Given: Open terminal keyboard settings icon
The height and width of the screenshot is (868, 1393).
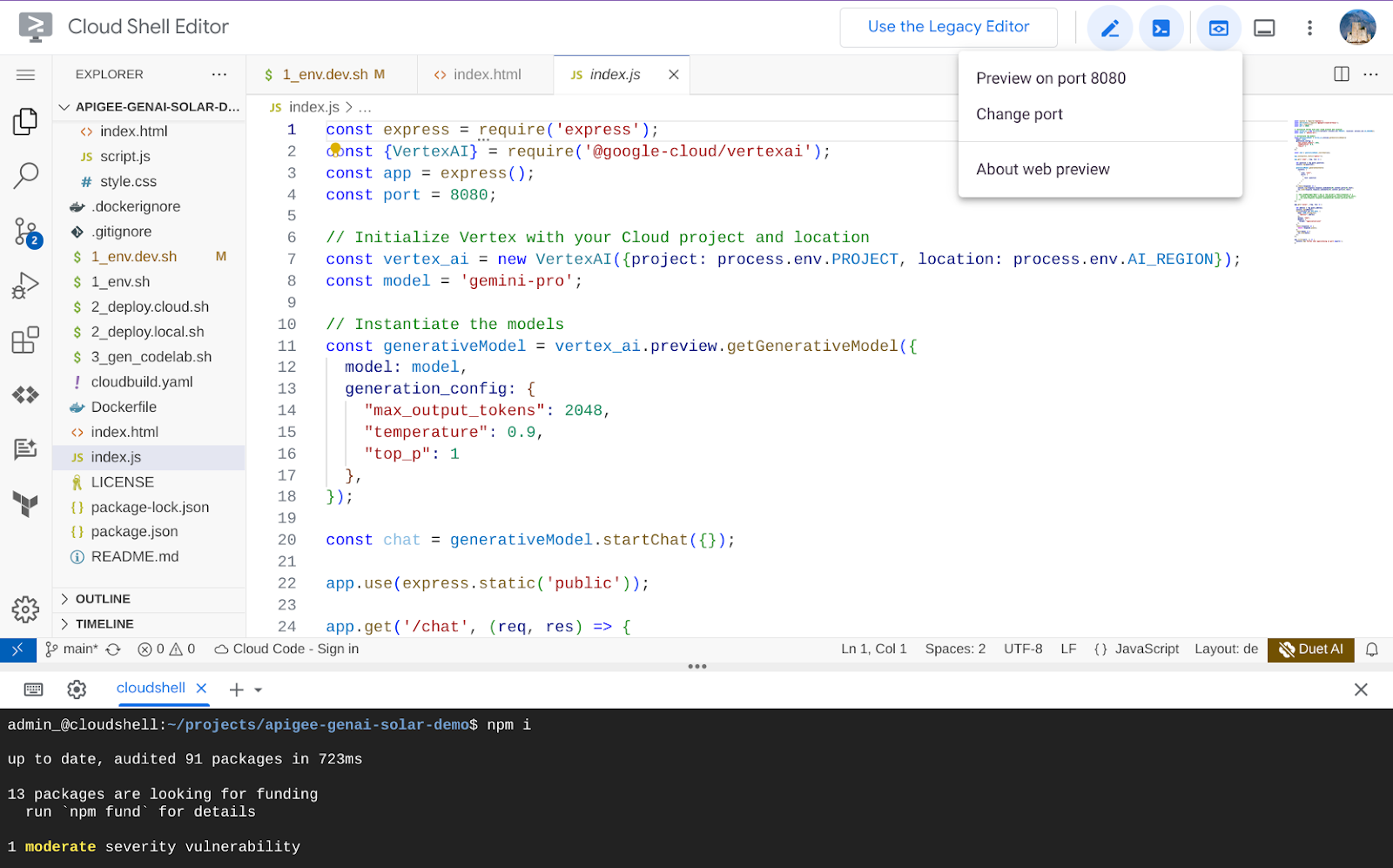Looking at the screenshot, I should (x=34, y=690).
